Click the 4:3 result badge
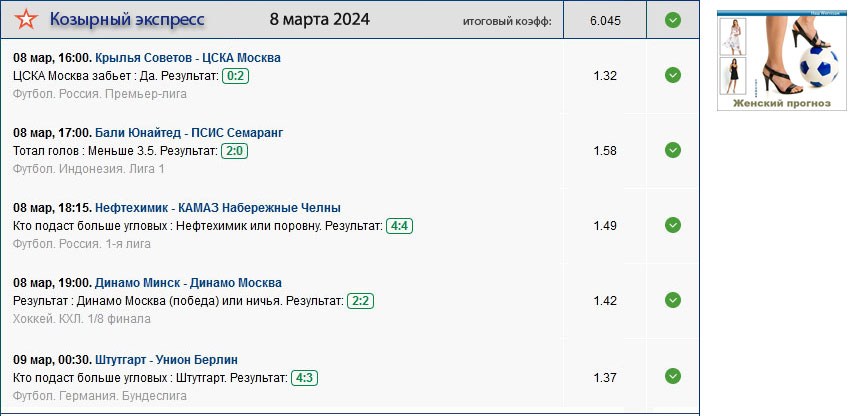 click(x=304, y=377)
